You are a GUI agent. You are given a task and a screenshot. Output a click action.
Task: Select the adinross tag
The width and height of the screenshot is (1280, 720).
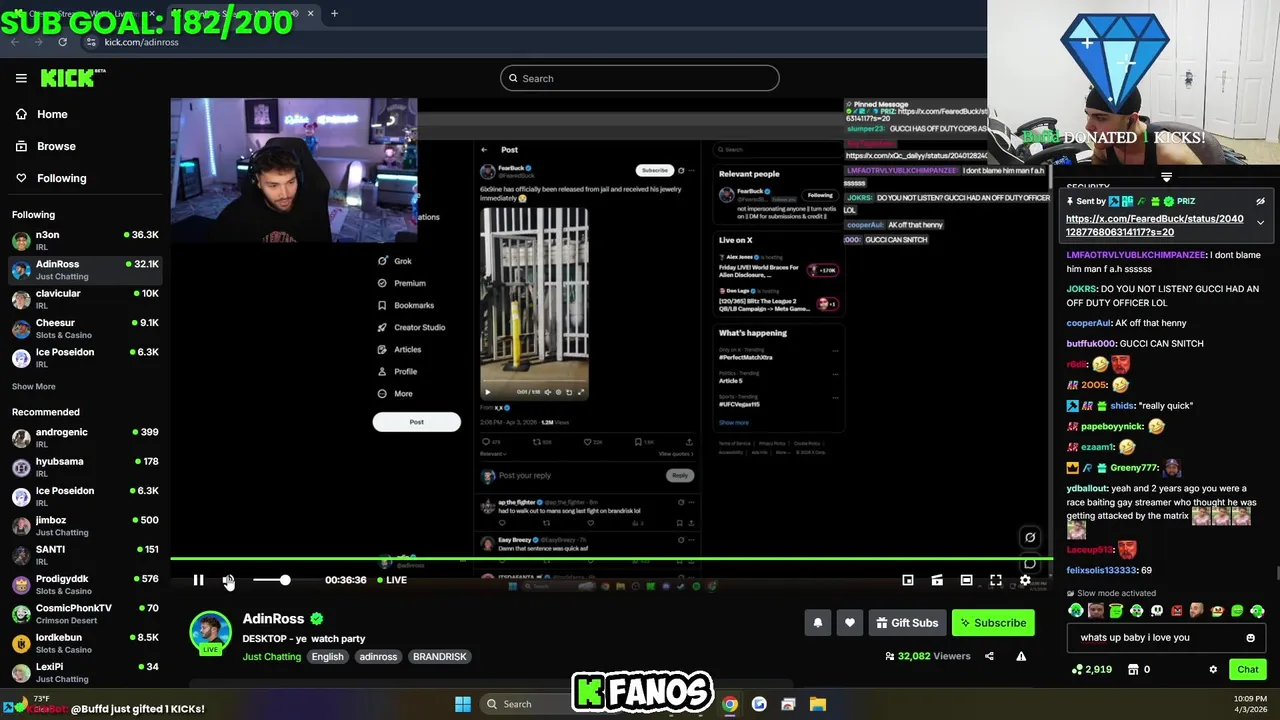378,657
